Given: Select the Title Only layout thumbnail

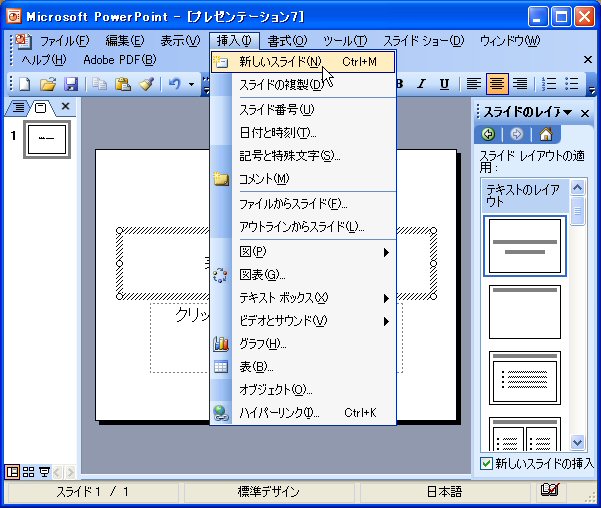Looking at the screenshot, I should pyautogui.click(x=525, y=312).
